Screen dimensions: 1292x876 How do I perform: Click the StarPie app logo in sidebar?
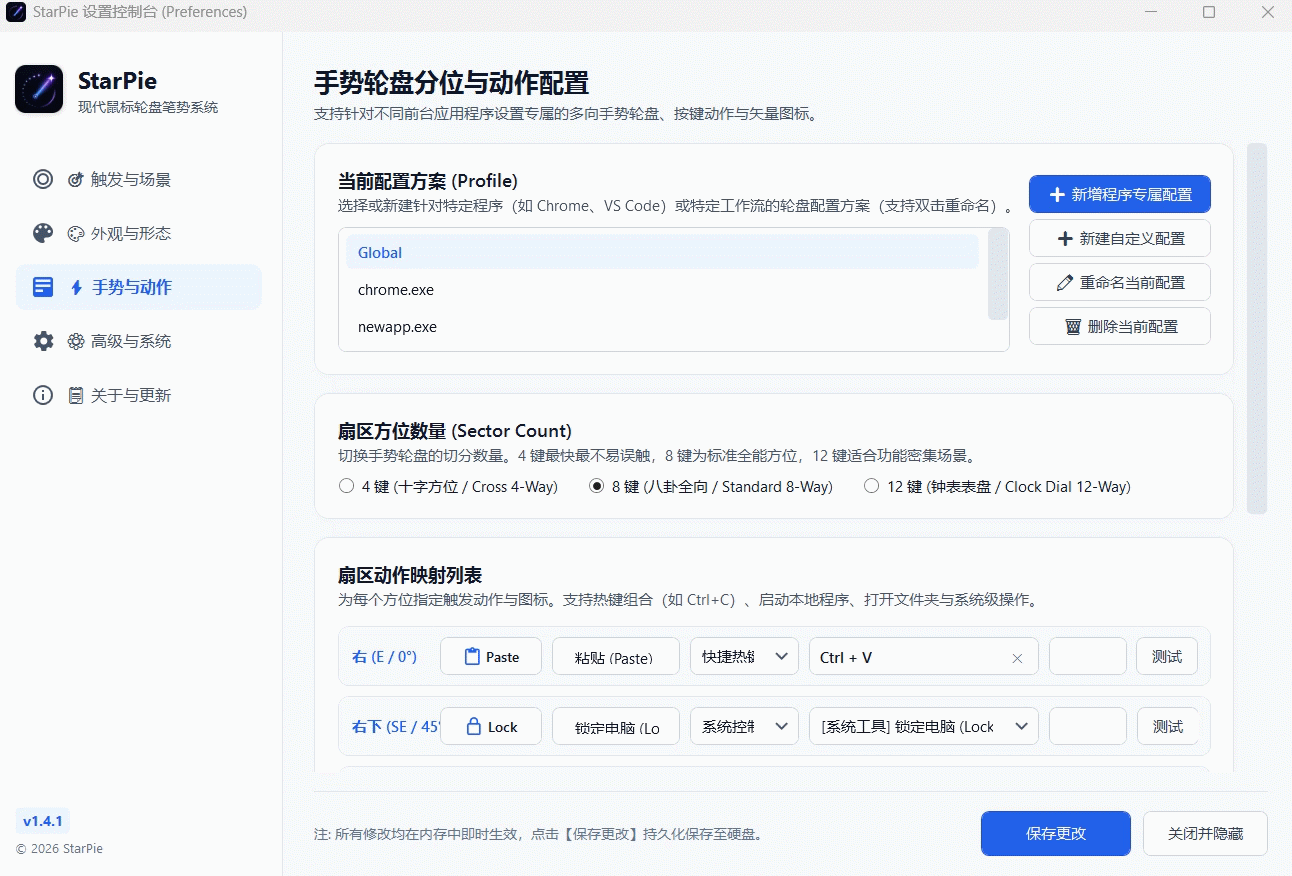pyautogui.click(x=39, y=90)
